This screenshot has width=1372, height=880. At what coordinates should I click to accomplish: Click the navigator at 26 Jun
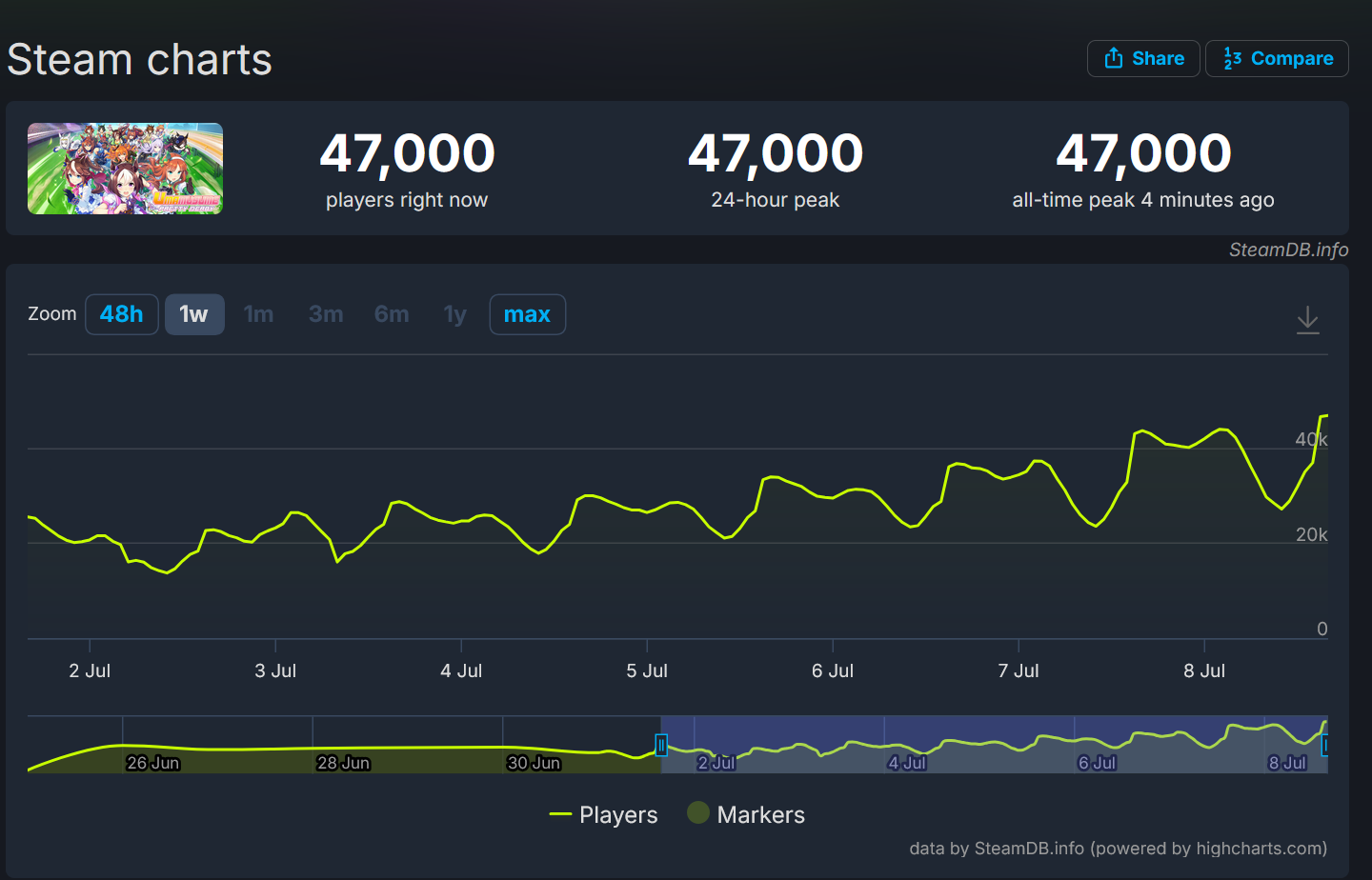(152, 763)
